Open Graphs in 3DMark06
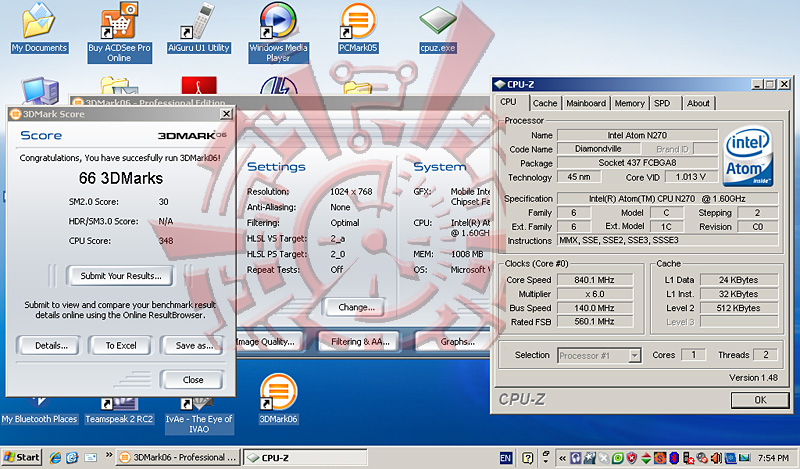This screenshot has height=469, width=800. pos(454,341)
